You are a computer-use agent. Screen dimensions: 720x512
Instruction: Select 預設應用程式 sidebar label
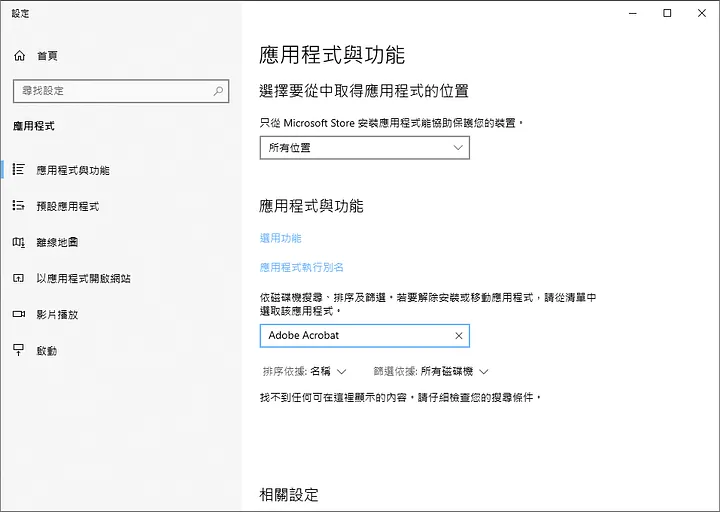[x=68, y=206]
